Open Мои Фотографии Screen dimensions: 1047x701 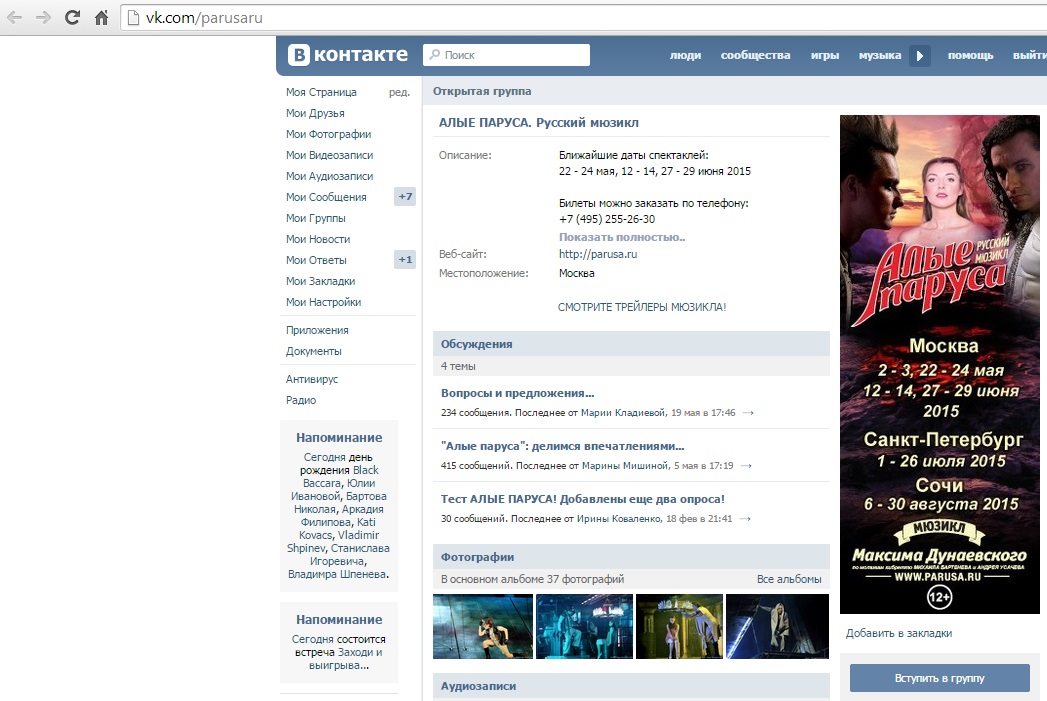329,134
